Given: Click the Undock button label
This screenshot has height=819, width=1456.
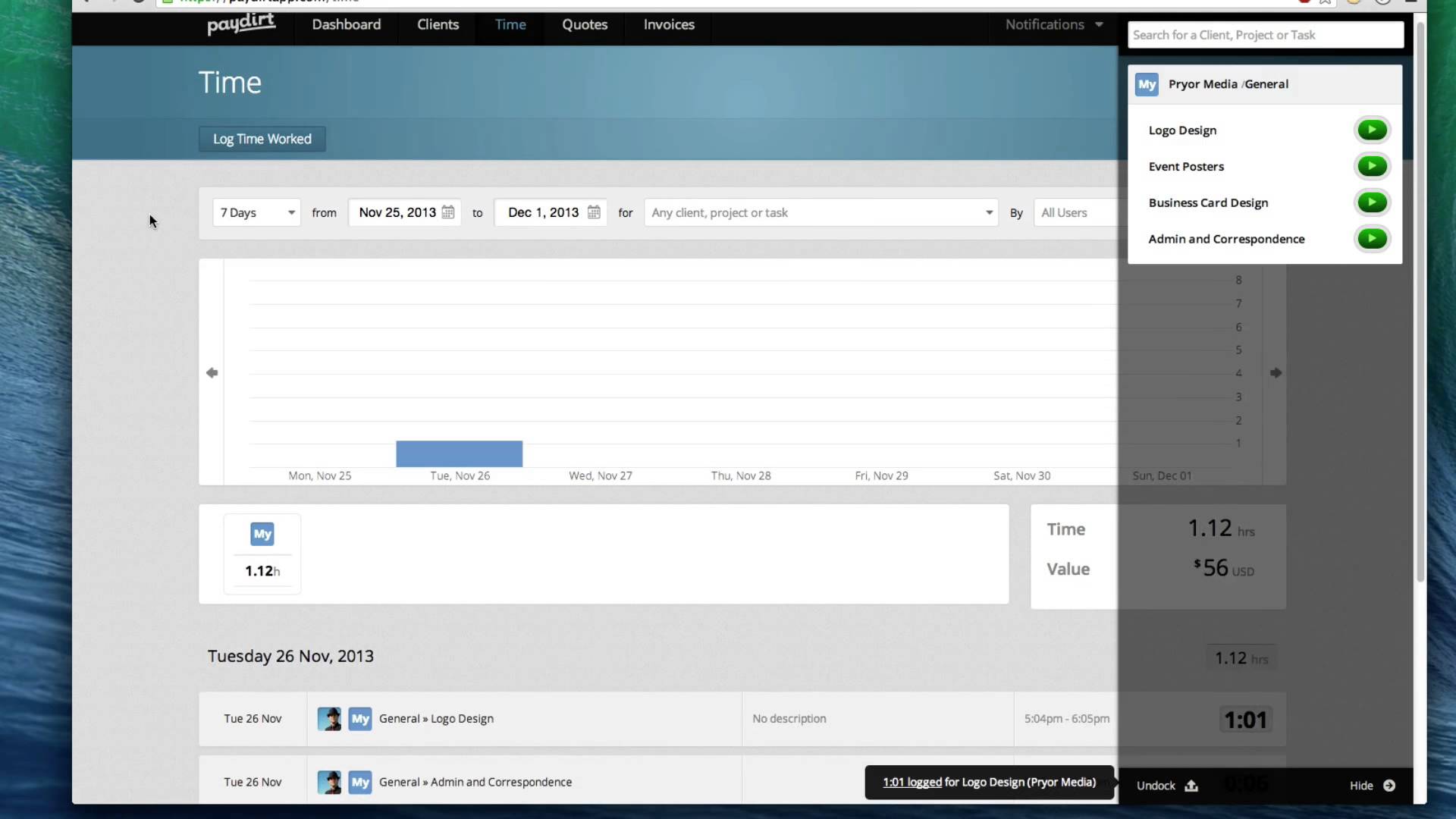Looking at the screenshot, I should (1156, 786).
